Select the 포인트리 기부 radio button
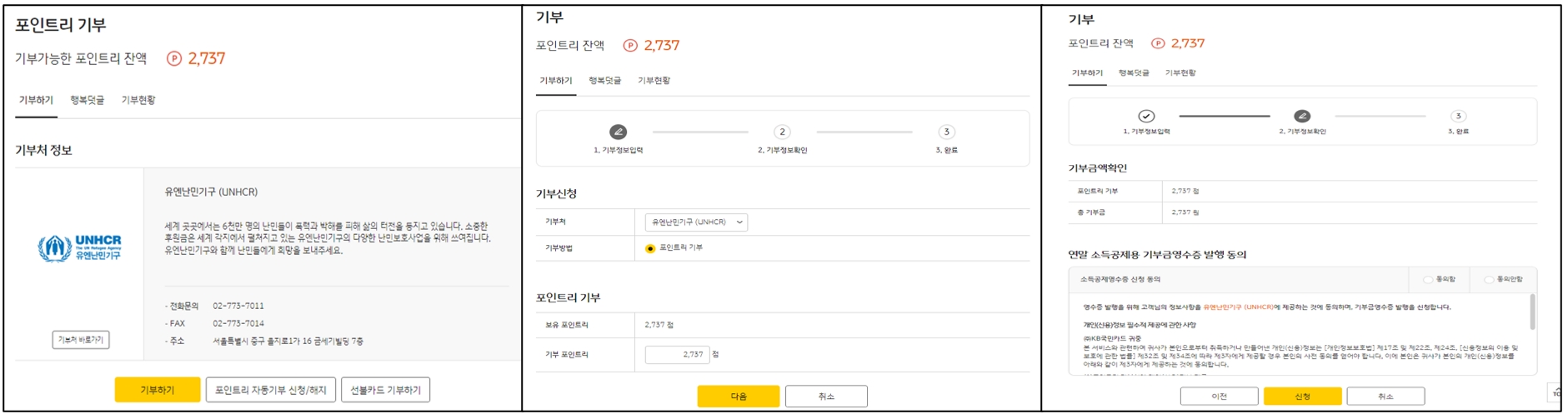 [x=650, y=248]
